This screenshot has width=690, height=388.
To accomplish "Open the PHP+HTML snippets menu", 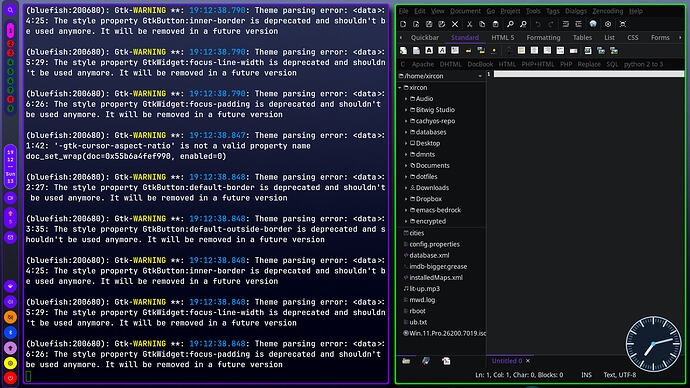I will coord(538,64).
